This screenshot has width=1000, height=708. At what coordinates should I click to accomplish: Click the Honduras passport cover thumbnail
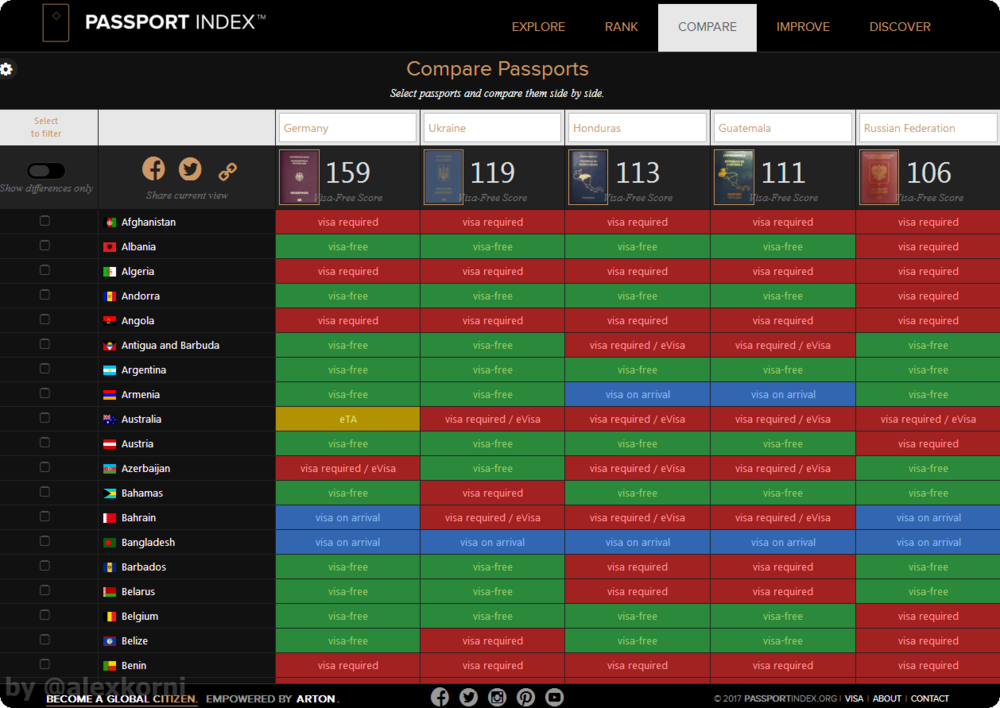(587, 177)
